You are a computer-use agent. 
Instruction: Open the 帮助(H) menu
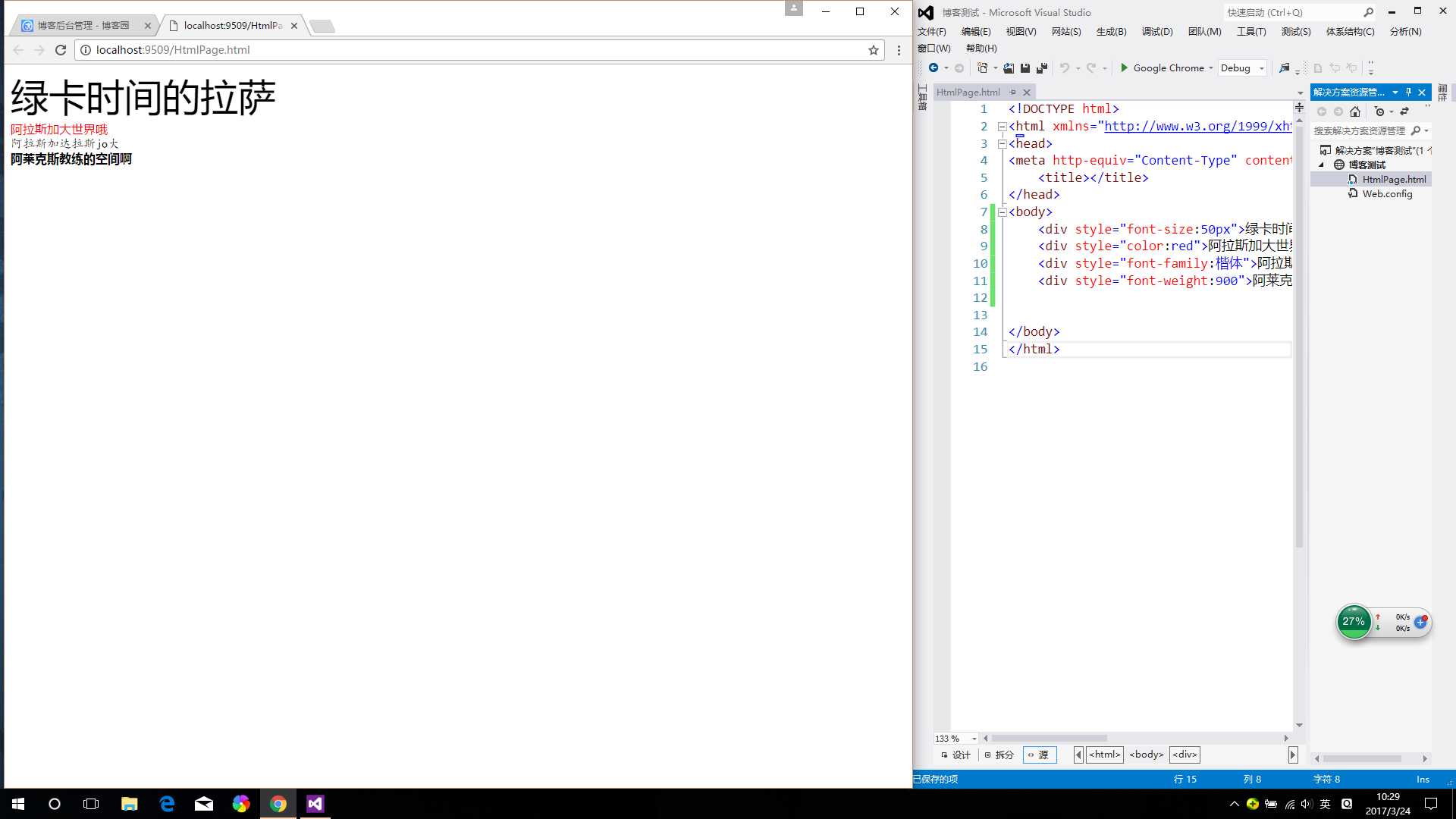pyautogui.click(x=981, y=49)
